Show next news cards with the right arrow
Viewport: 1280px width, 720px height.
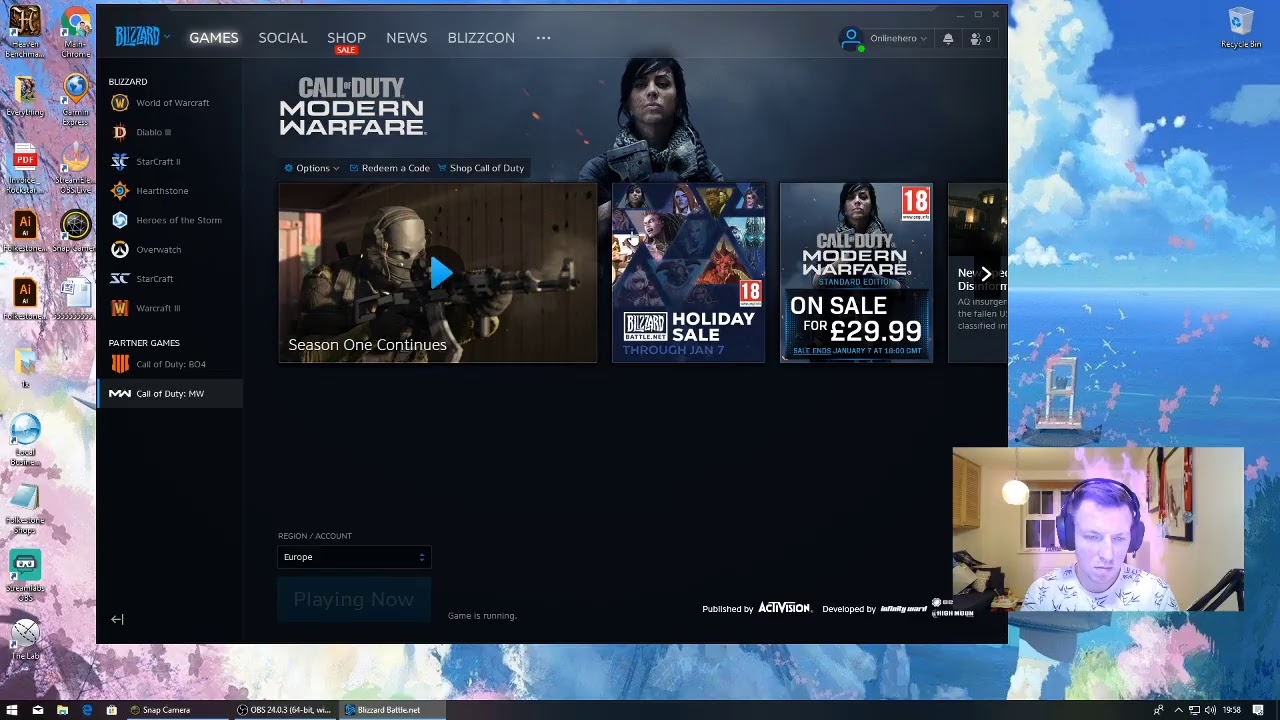[986, 273]
